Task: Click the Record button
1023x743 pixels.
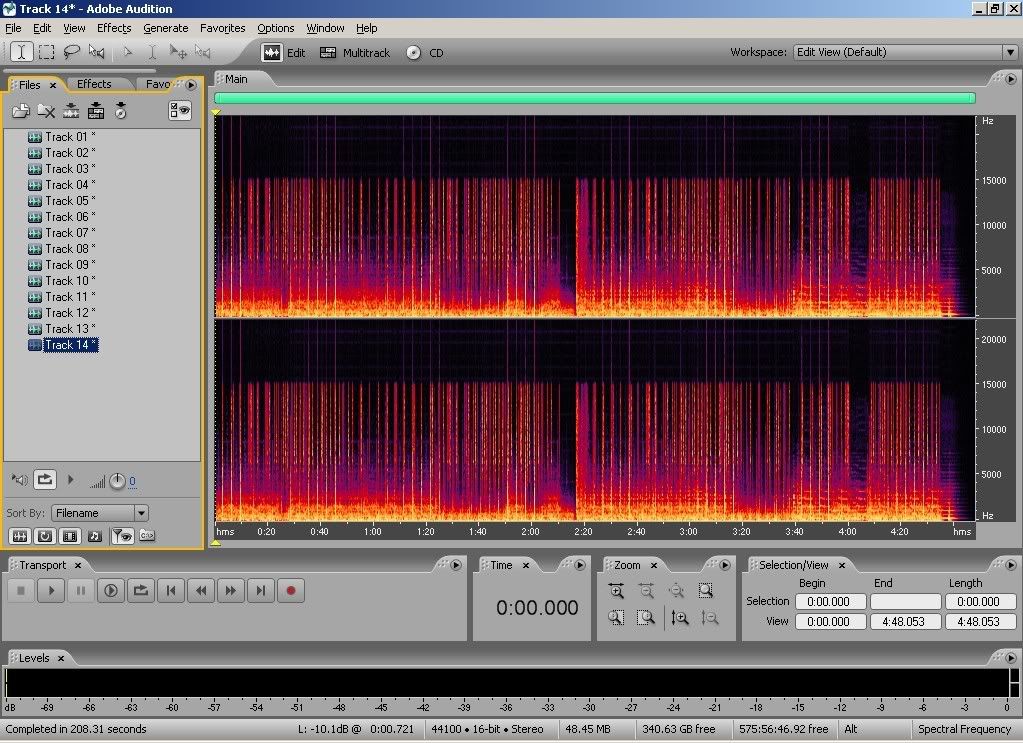Action: [291, 591]
